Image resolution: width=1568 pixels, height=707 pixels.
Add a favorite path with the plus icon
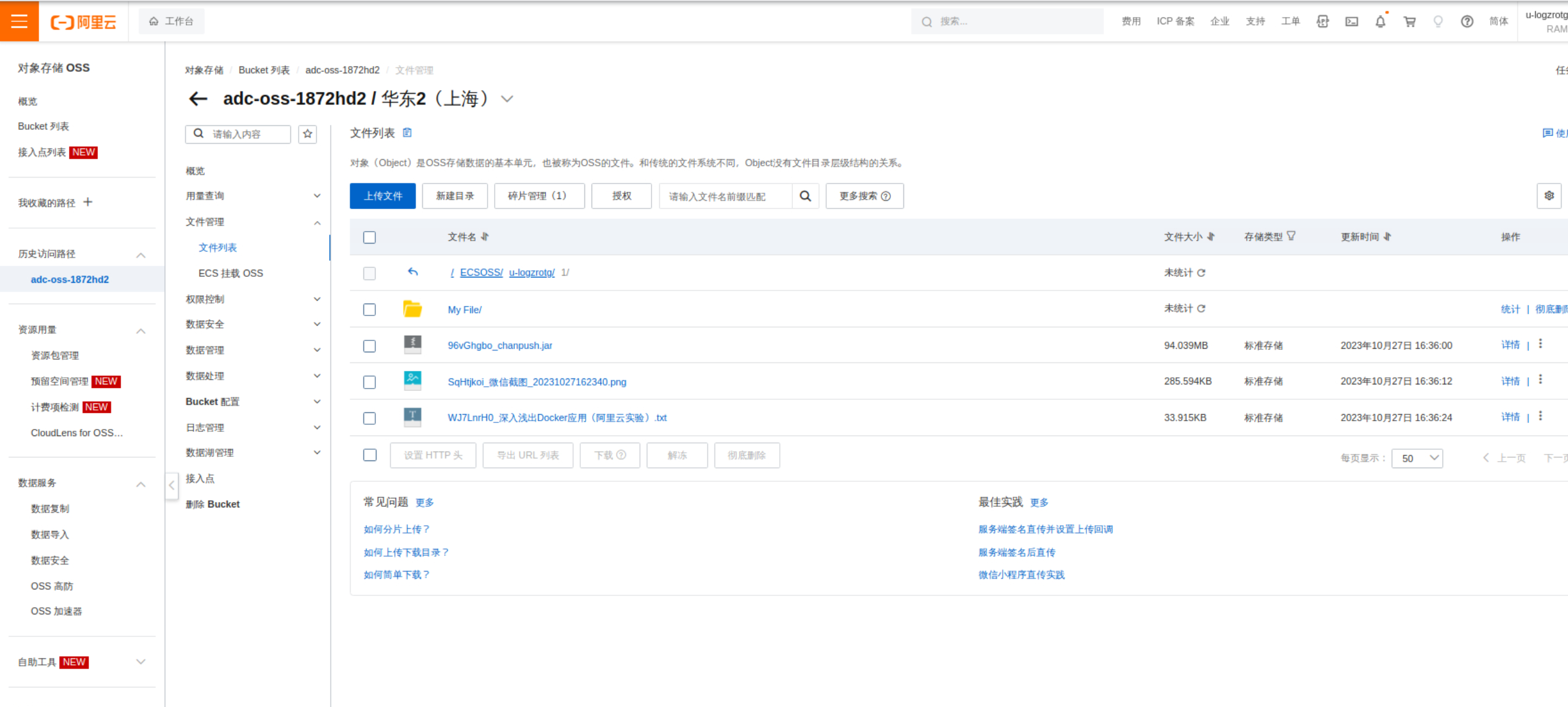tap(88, 202)
